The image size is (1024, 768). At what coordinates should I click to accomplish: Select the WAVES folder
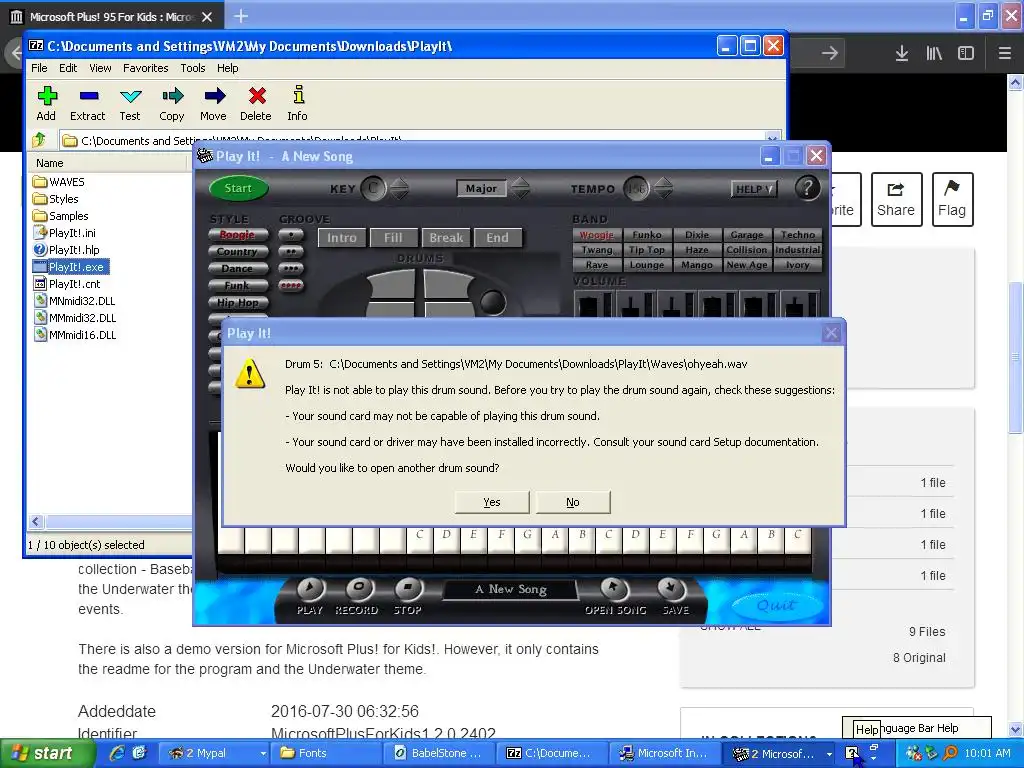click(59, 182)
